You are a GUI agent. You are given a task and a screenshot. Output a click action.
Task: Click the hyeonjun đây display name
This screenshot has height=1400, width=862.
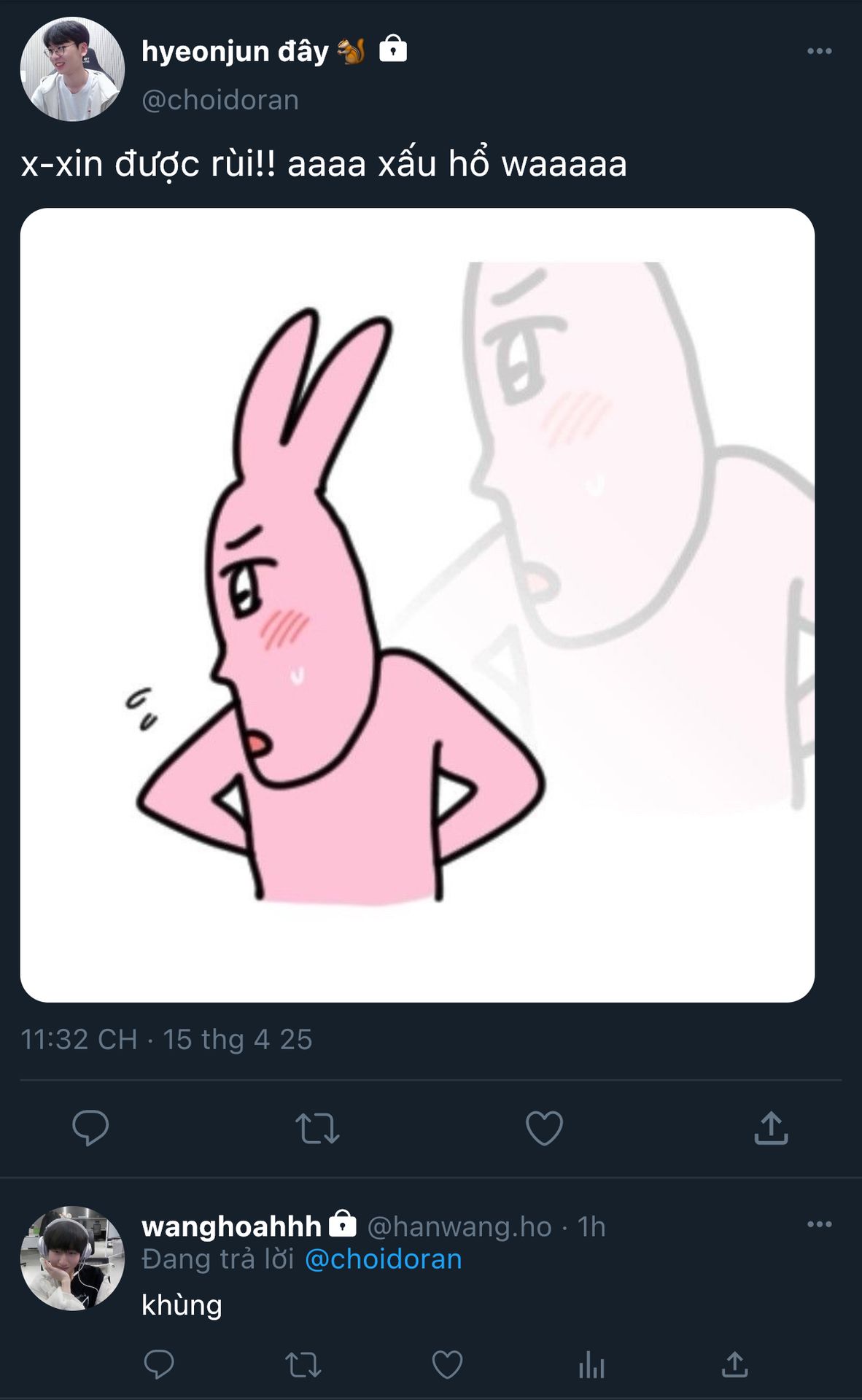click(235, 51)
